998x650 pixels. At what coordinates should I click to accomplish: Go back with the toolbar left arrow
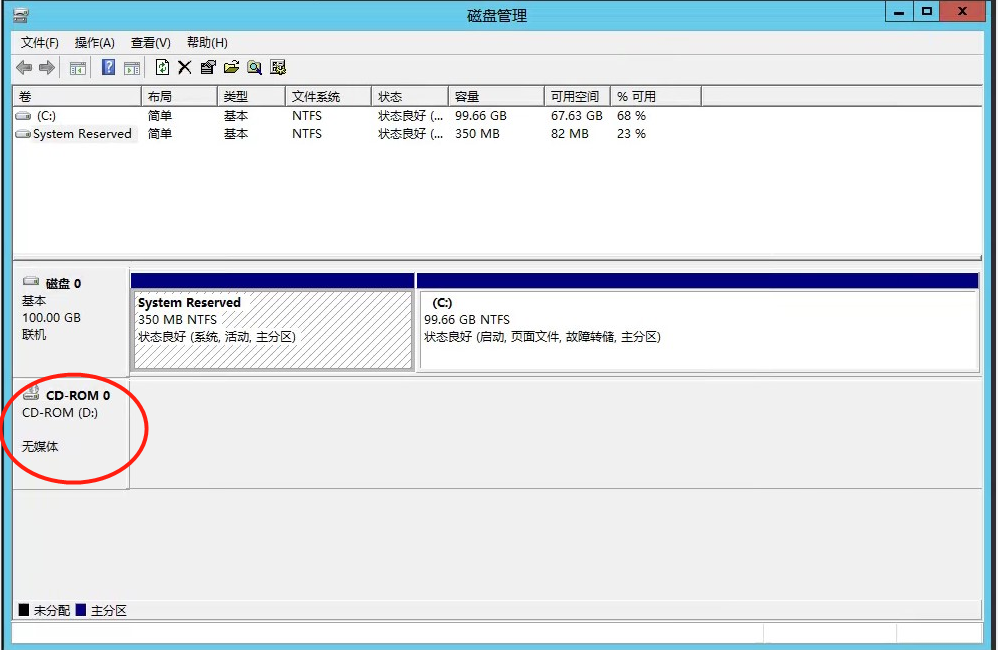[24, 67]
